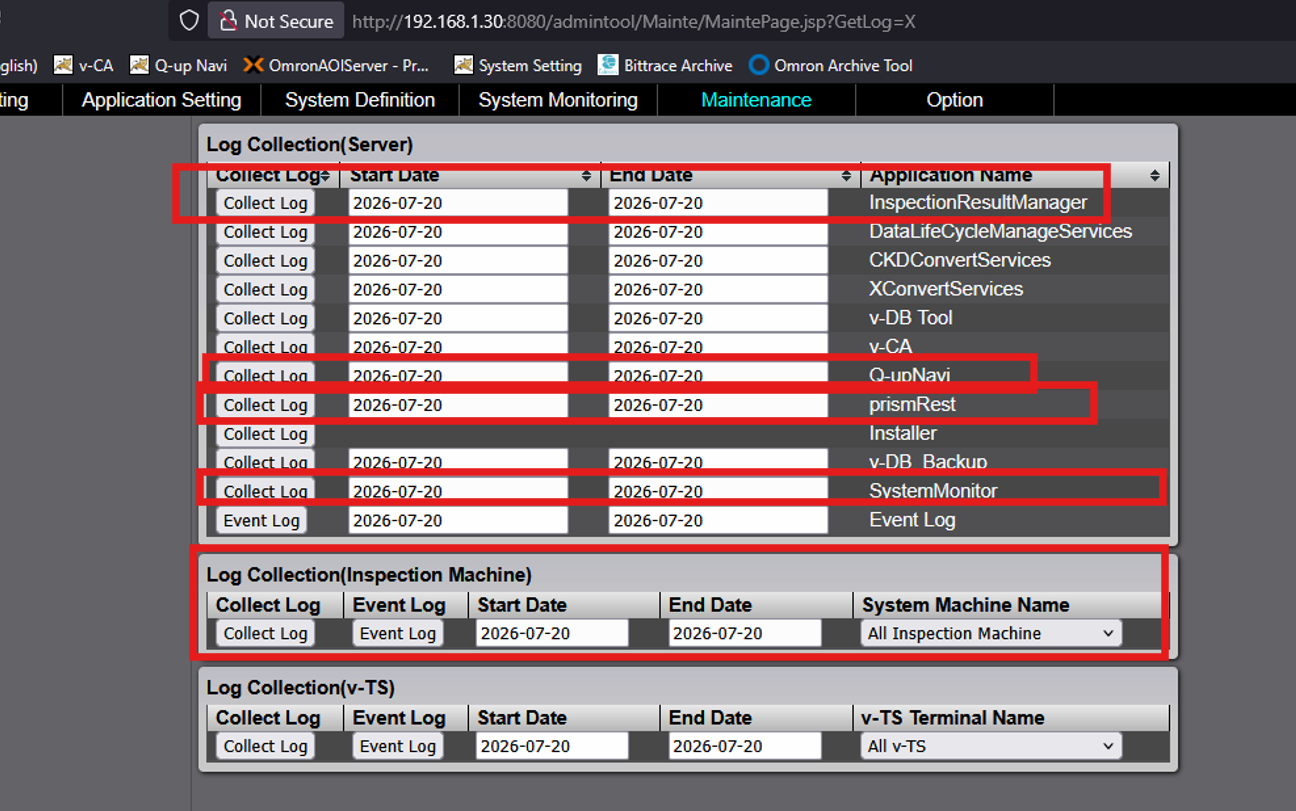The width and height of the screenshot is (1296, 811).
Task: Collect Log for v-DB_Backup
Action: tap(265, 462)
